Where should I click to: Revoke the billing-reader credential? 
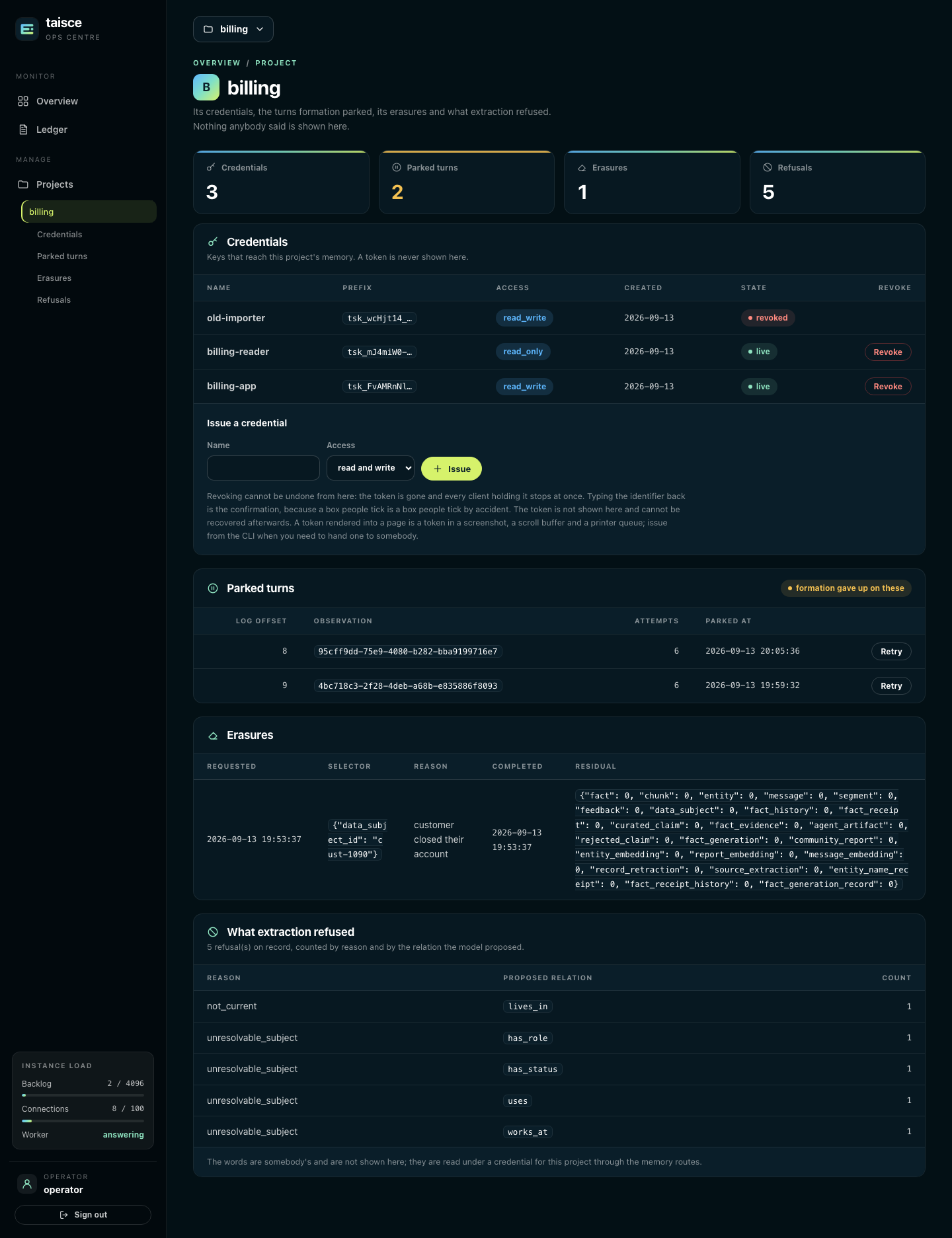point(888,352)
